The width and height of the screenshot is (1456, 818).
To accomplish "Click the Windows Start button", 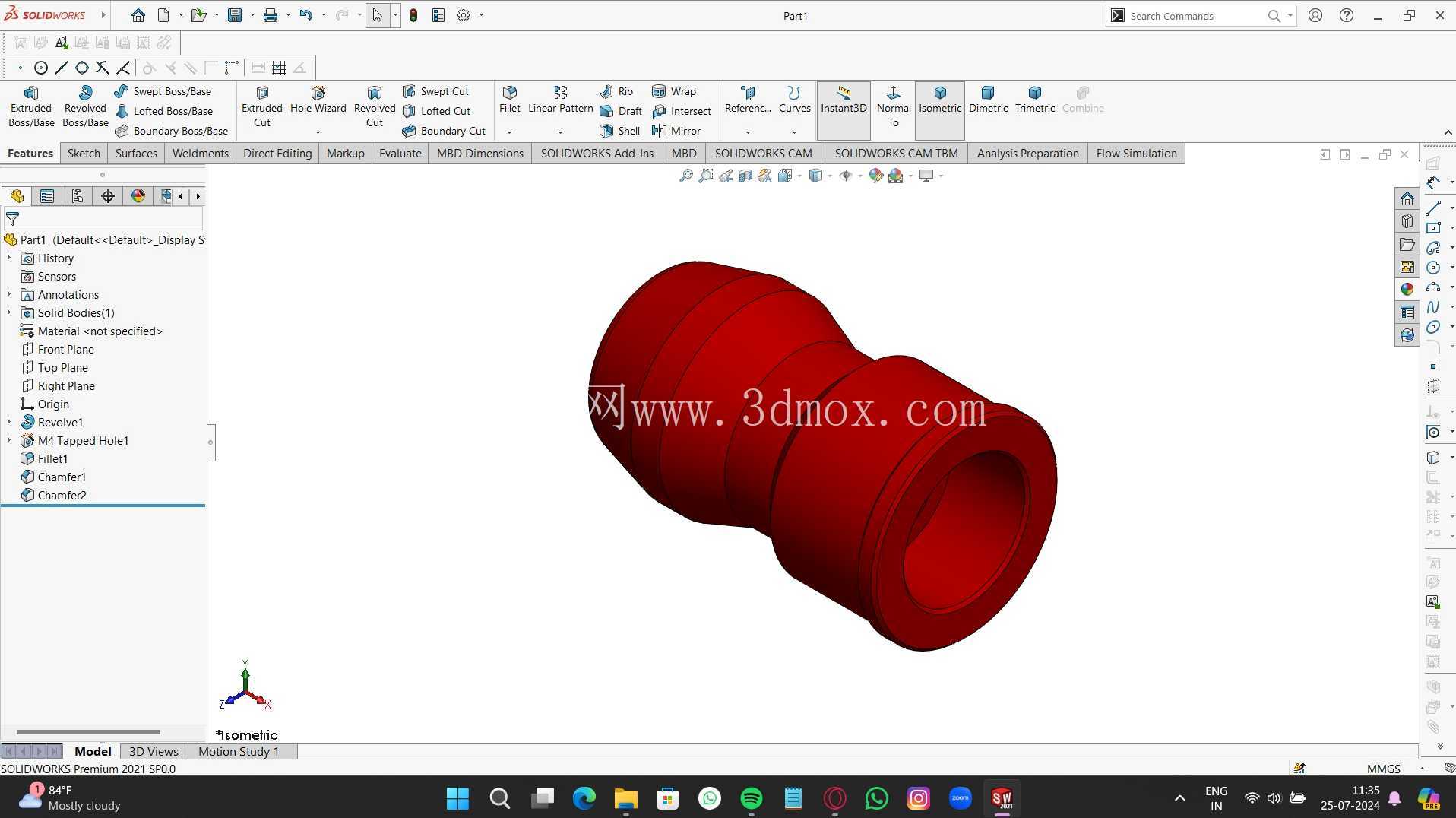I will pyautogui.click(x=457, y=797).
